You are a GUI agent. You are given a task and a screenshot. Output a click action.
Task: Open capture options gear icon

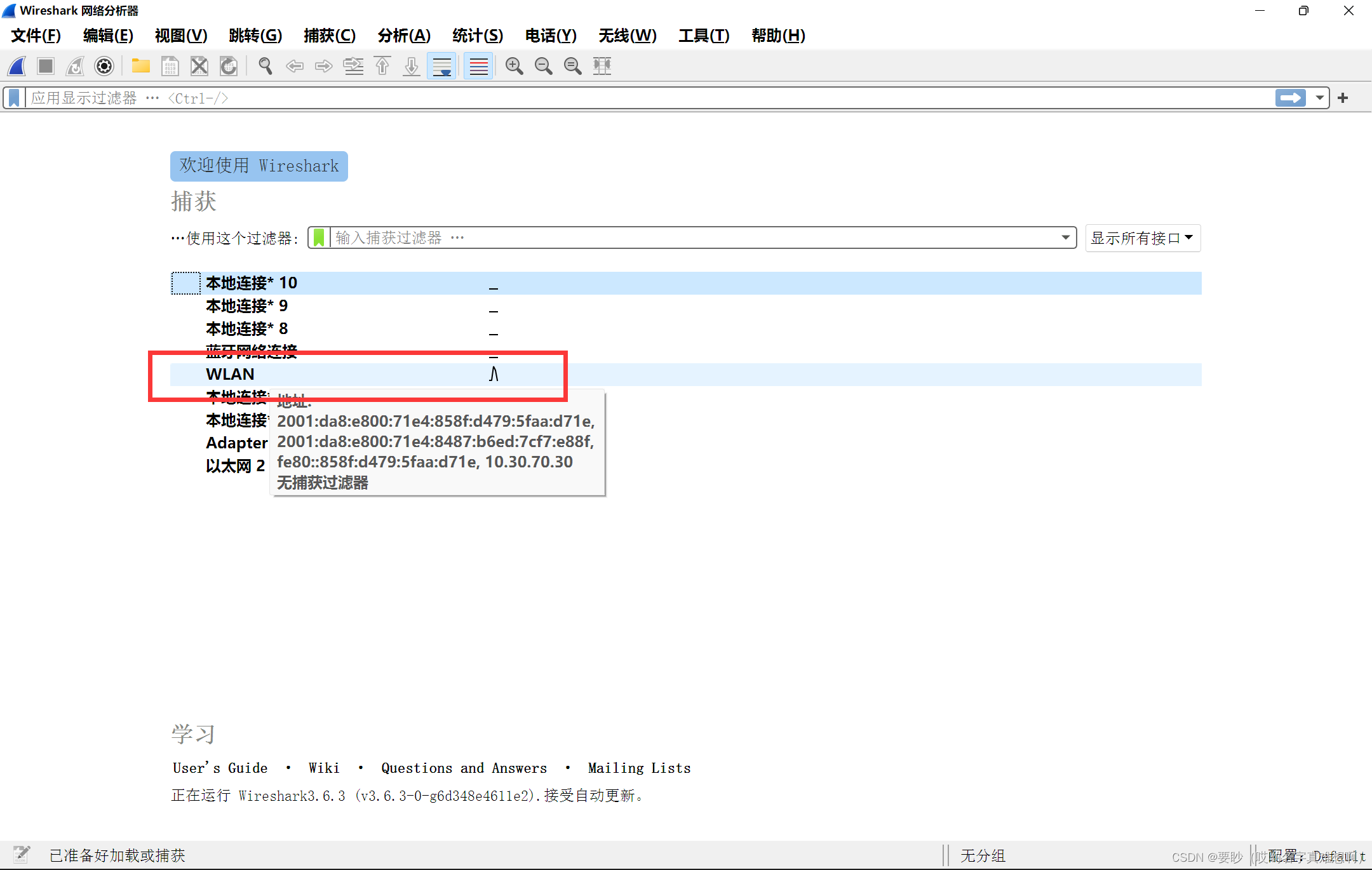point(104,66)
